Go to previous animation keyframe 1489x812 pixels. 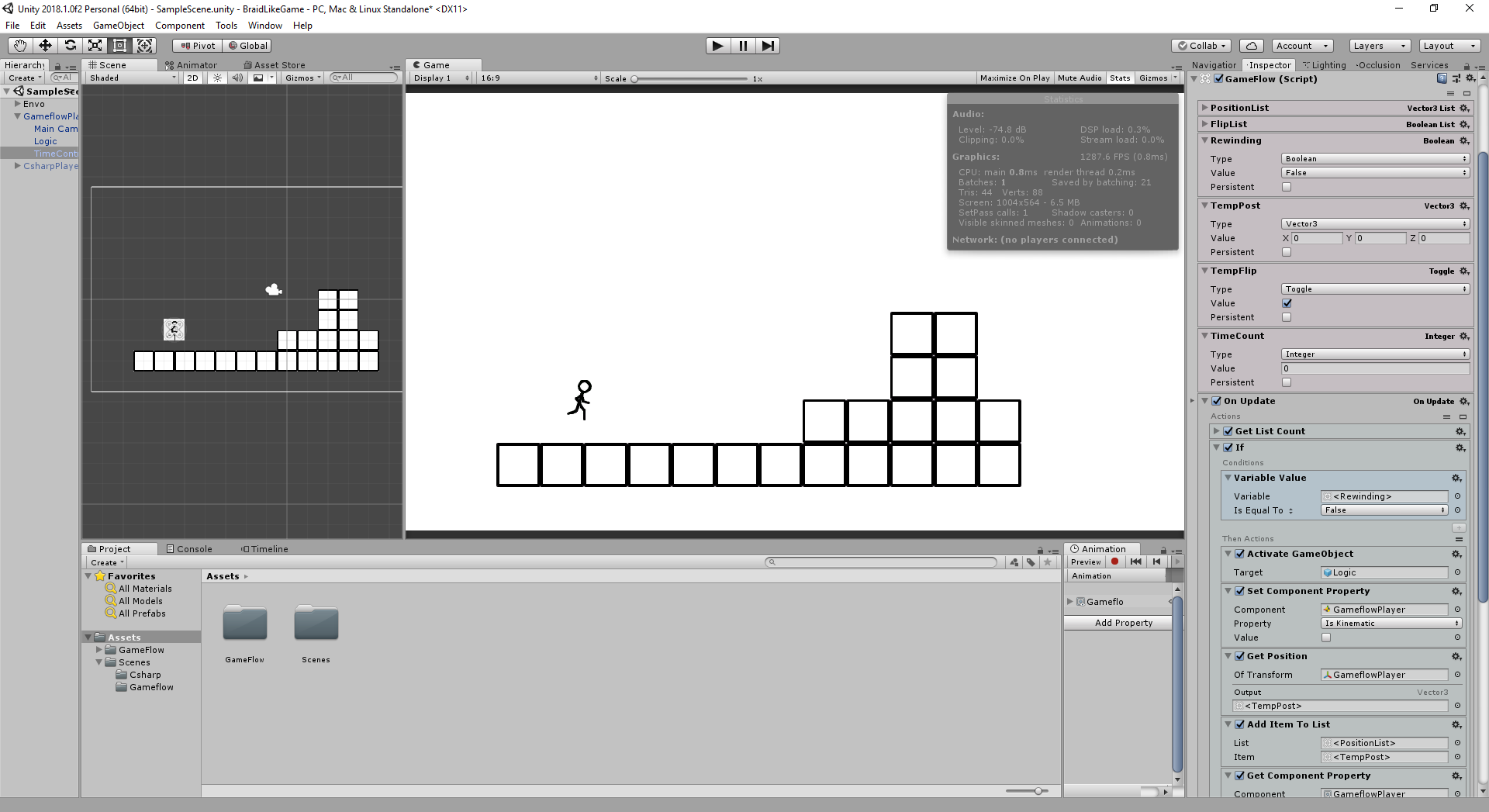click(x=1157, y=561)
